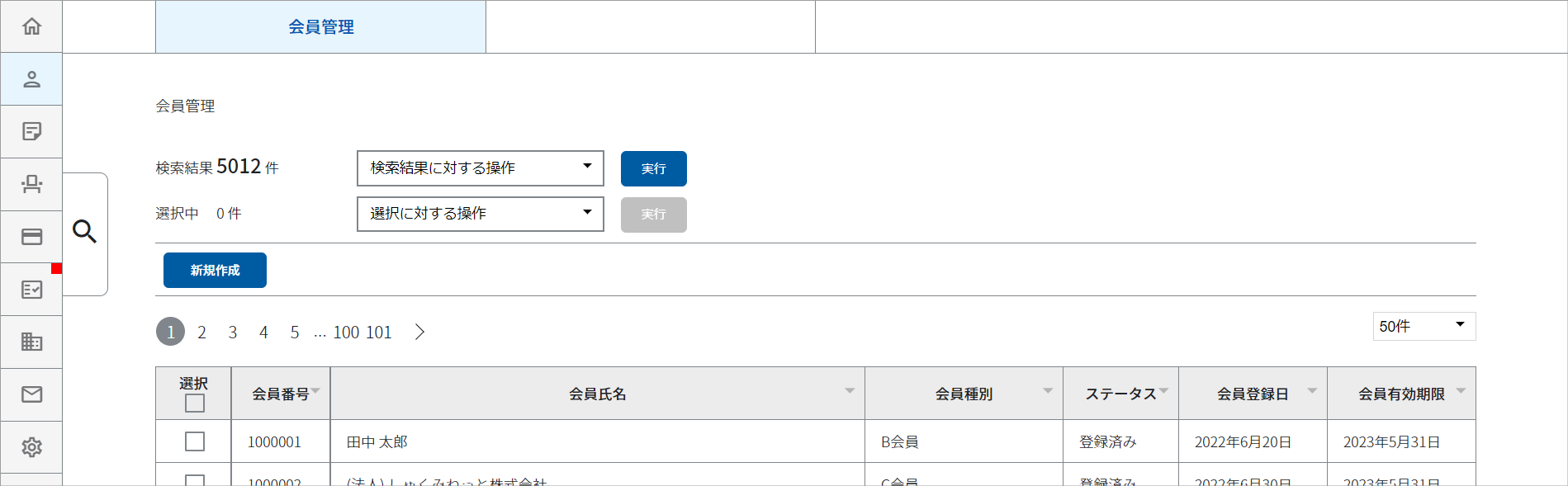This screenshot has height=486, width=1568.
Task: Switch to the 会員管理 tab
Action: point(320,27)
